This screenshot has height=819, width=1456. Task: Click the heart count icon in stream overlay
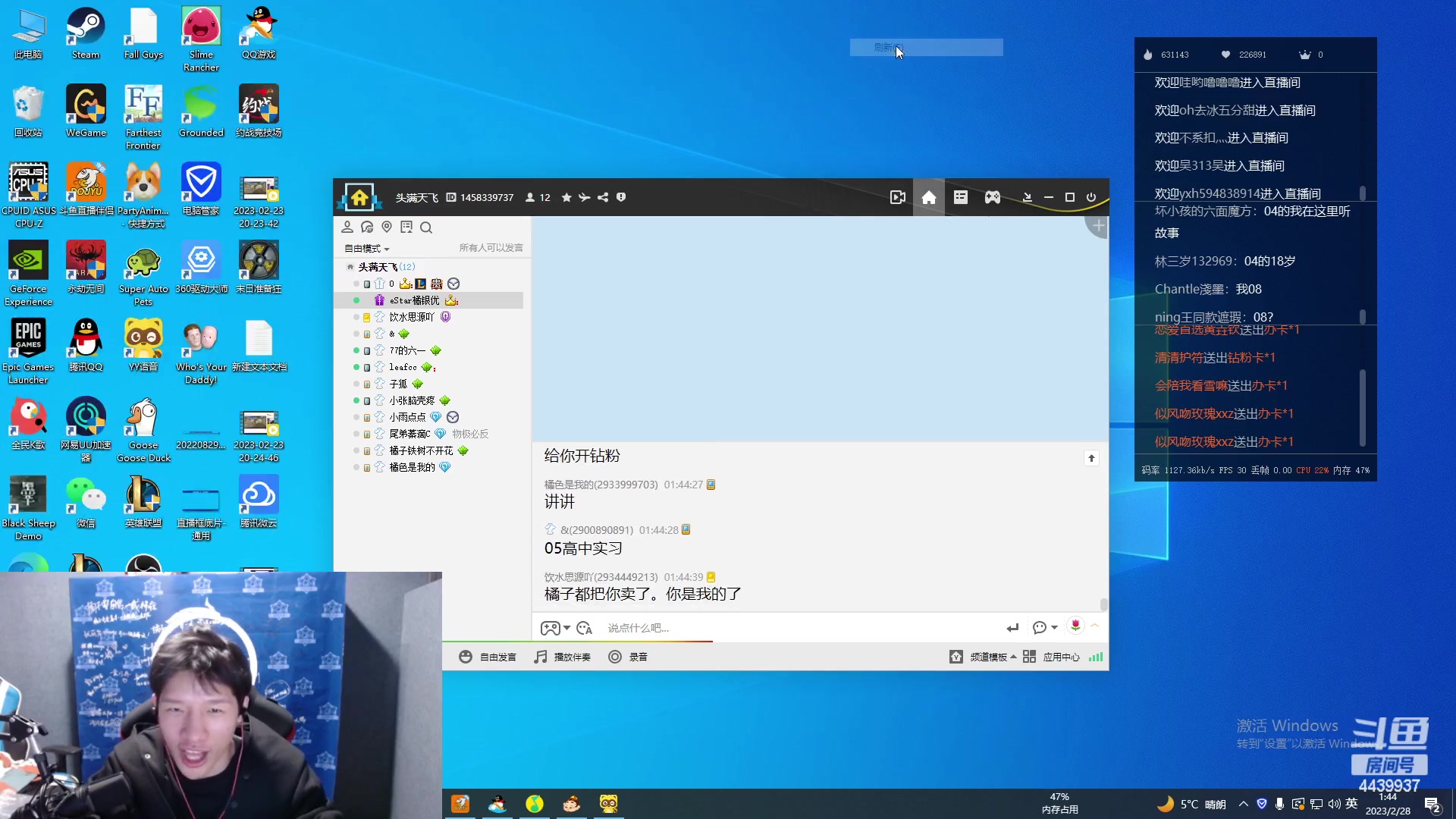tap(1225, 55)
